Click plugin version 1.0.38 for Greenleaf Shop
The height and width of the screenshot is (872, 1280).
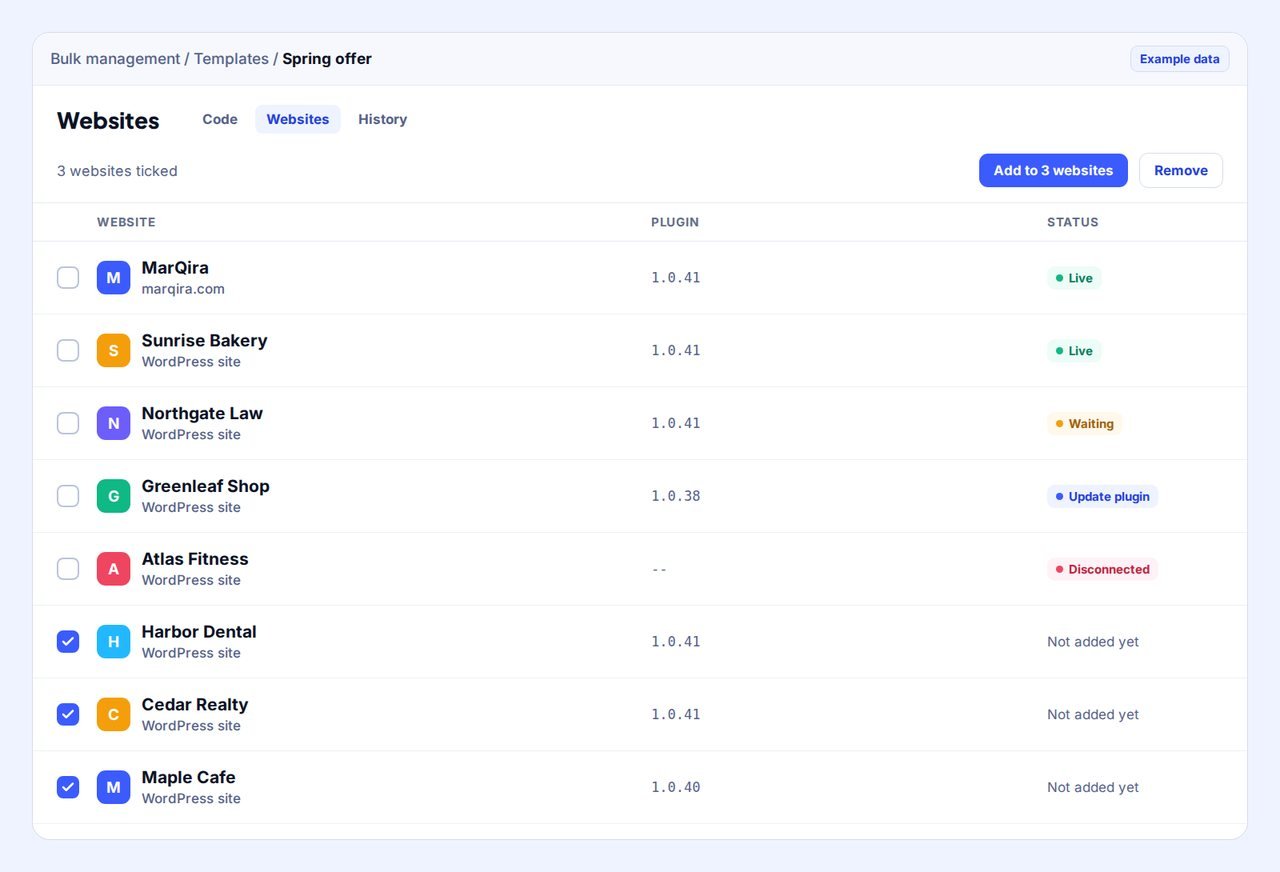676,496
